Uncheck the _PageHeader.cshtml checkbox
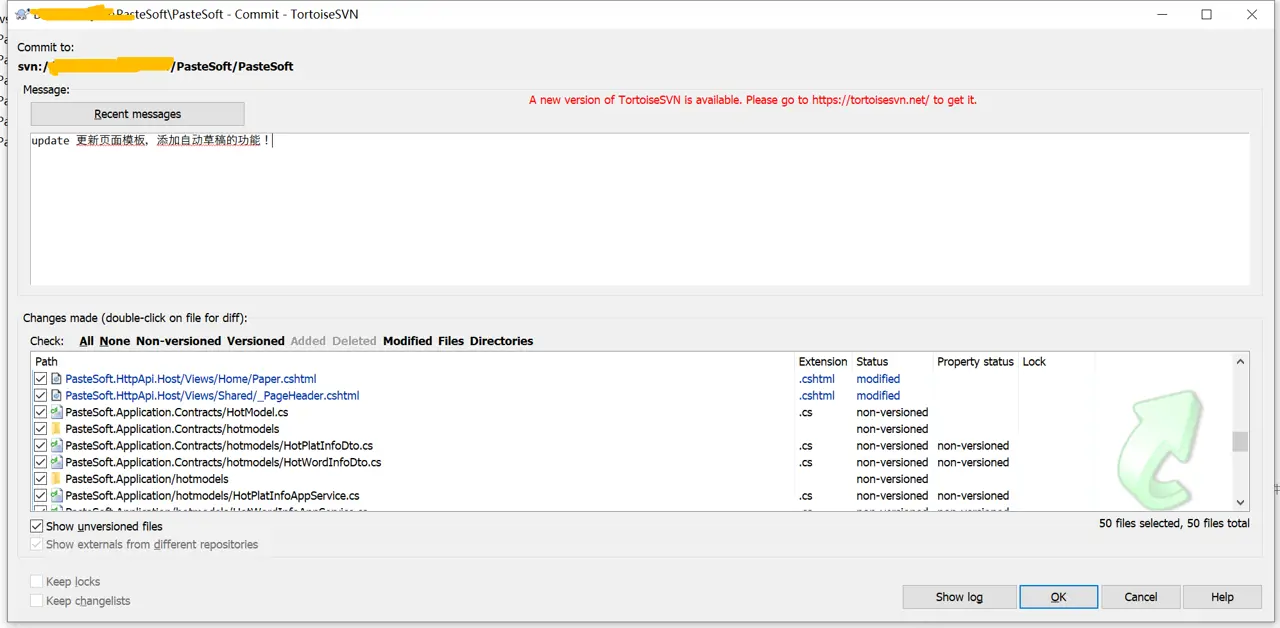 (41, 396)
